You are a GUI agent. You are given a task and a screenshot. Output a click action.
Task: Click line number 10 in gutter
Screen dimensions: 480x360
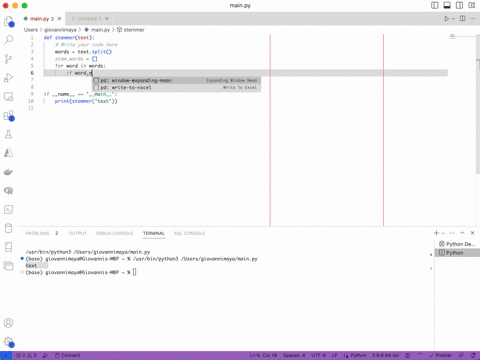coord(31,101)
